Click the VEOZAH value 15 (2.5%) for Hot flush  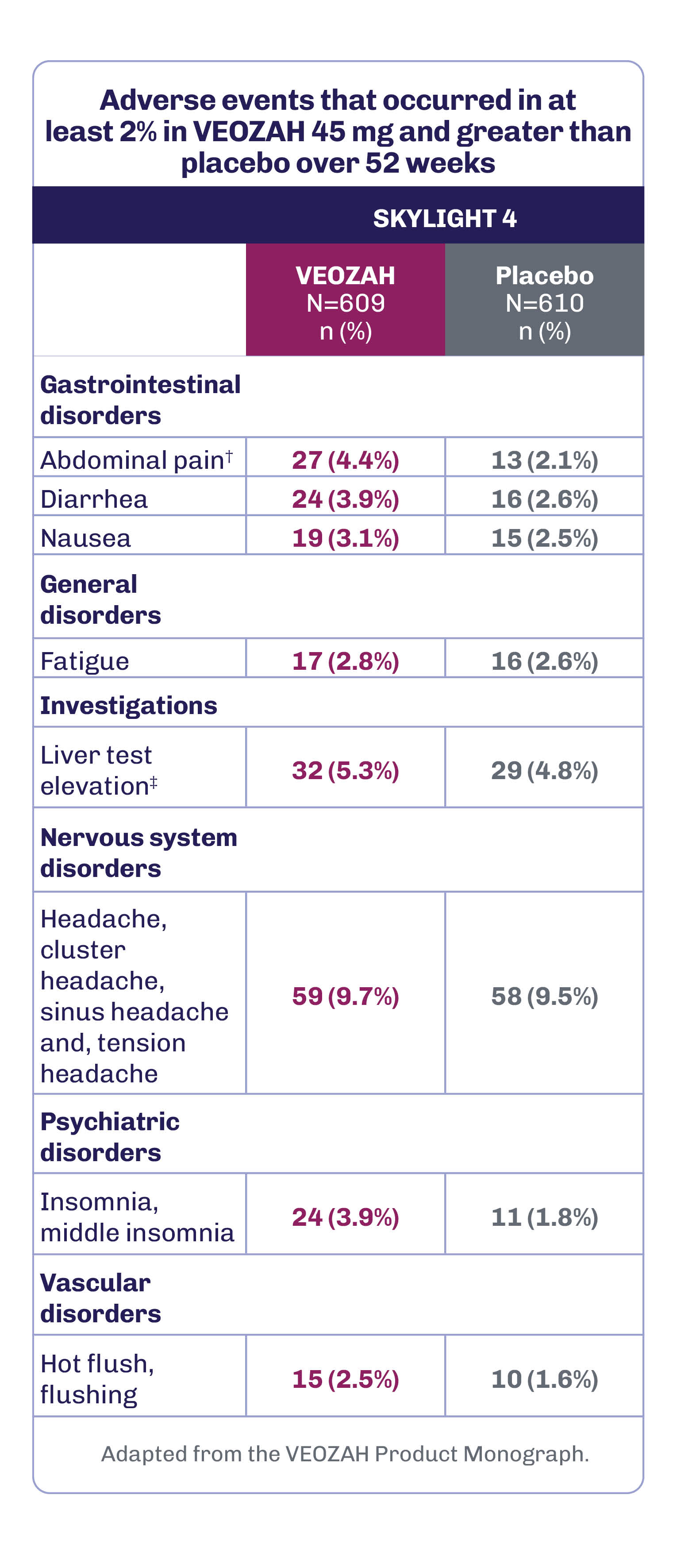pyautogui.click(x=345, y=1379)
